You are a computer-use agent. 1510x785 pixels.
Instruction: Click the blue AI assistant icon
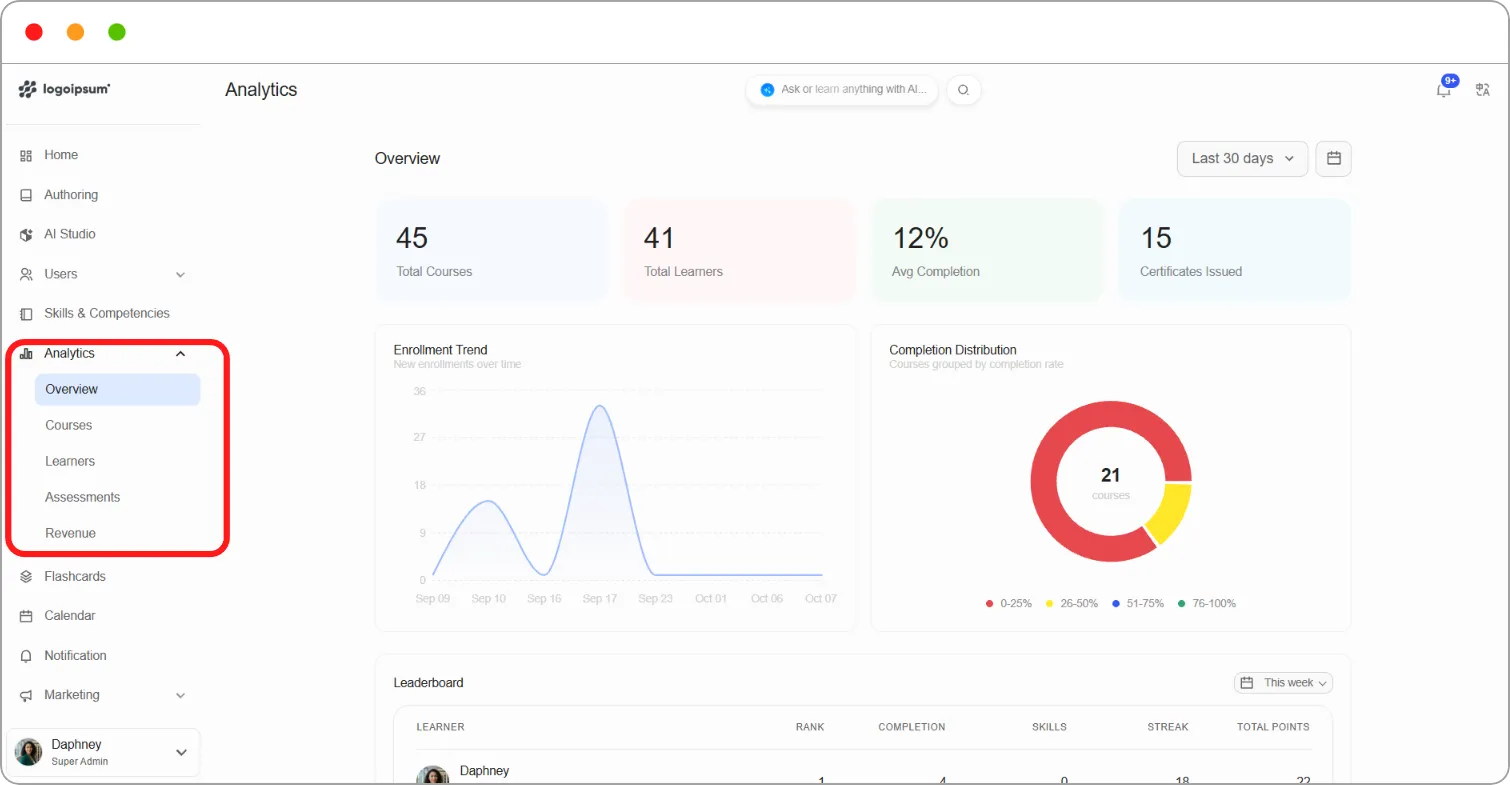click(767, 90)
